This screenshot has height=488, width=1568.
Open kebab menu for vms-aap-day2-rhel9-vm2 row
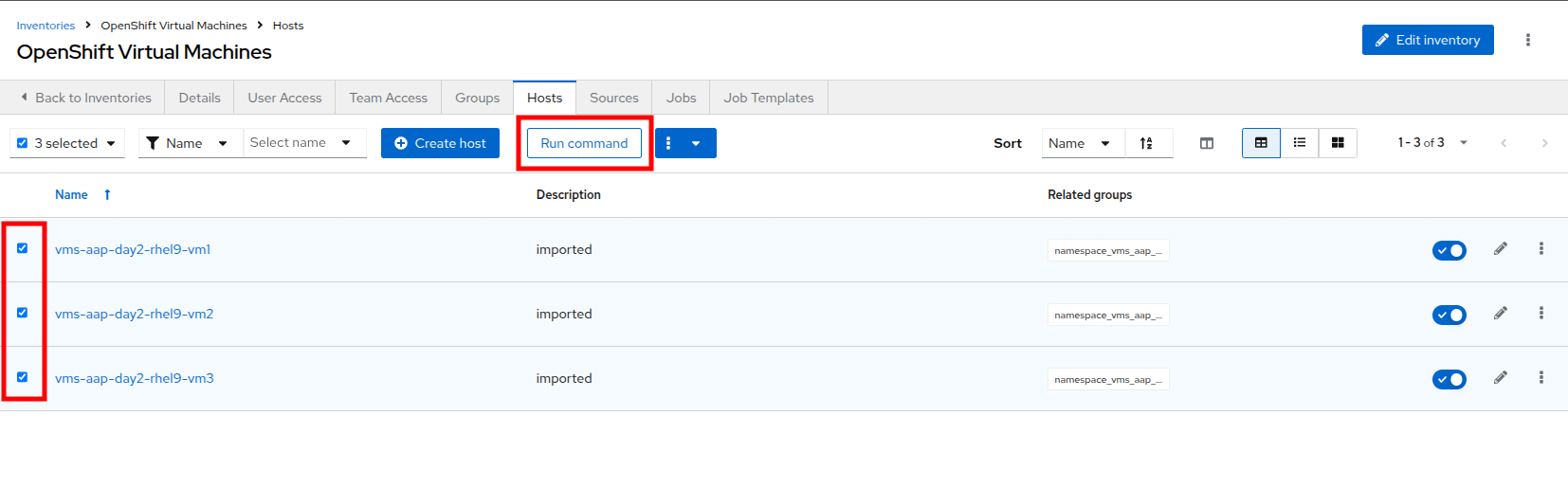(x=1541, y=314)
